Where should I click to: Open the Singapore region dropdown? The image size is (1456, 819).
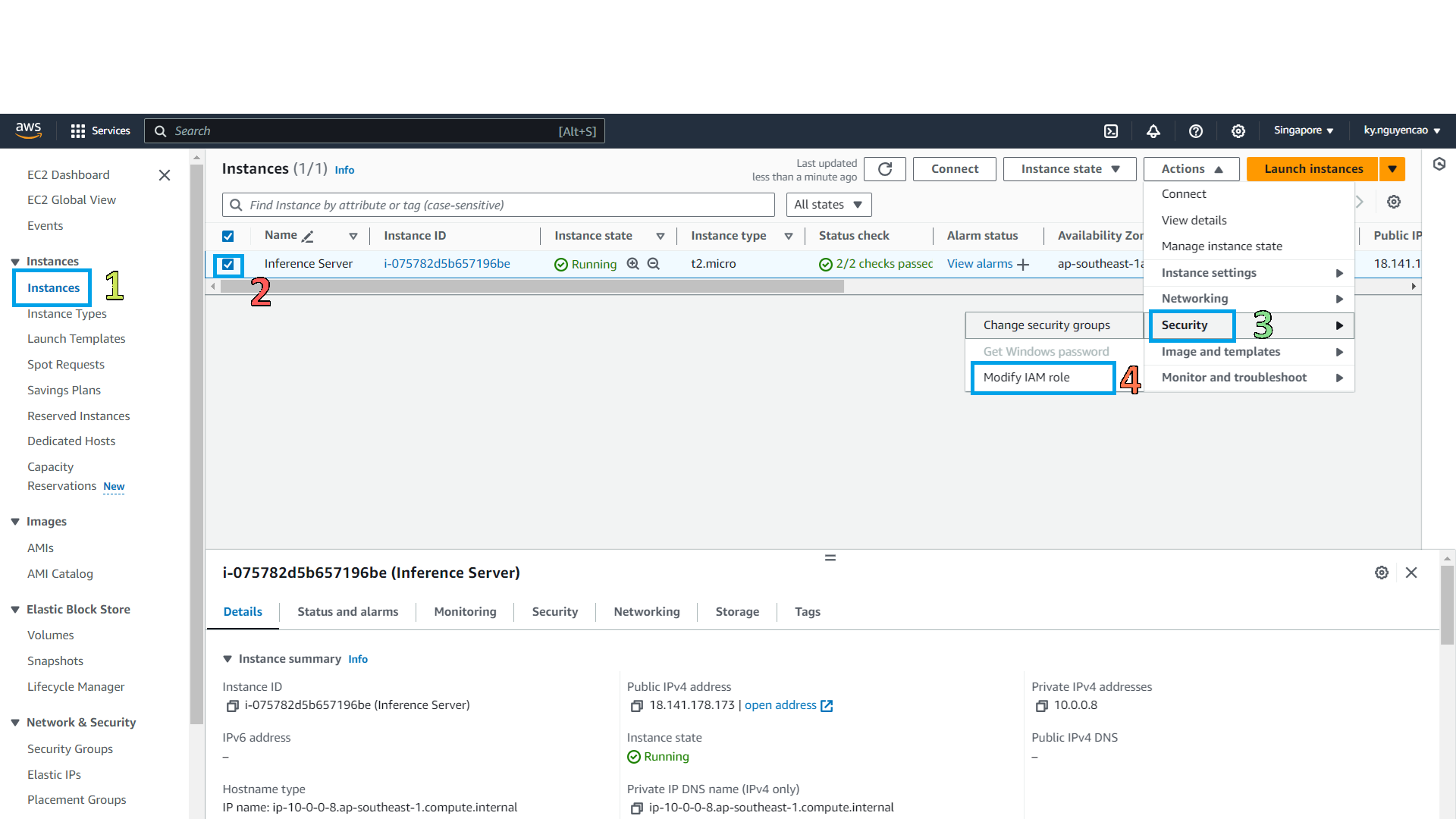[1304, 130]
